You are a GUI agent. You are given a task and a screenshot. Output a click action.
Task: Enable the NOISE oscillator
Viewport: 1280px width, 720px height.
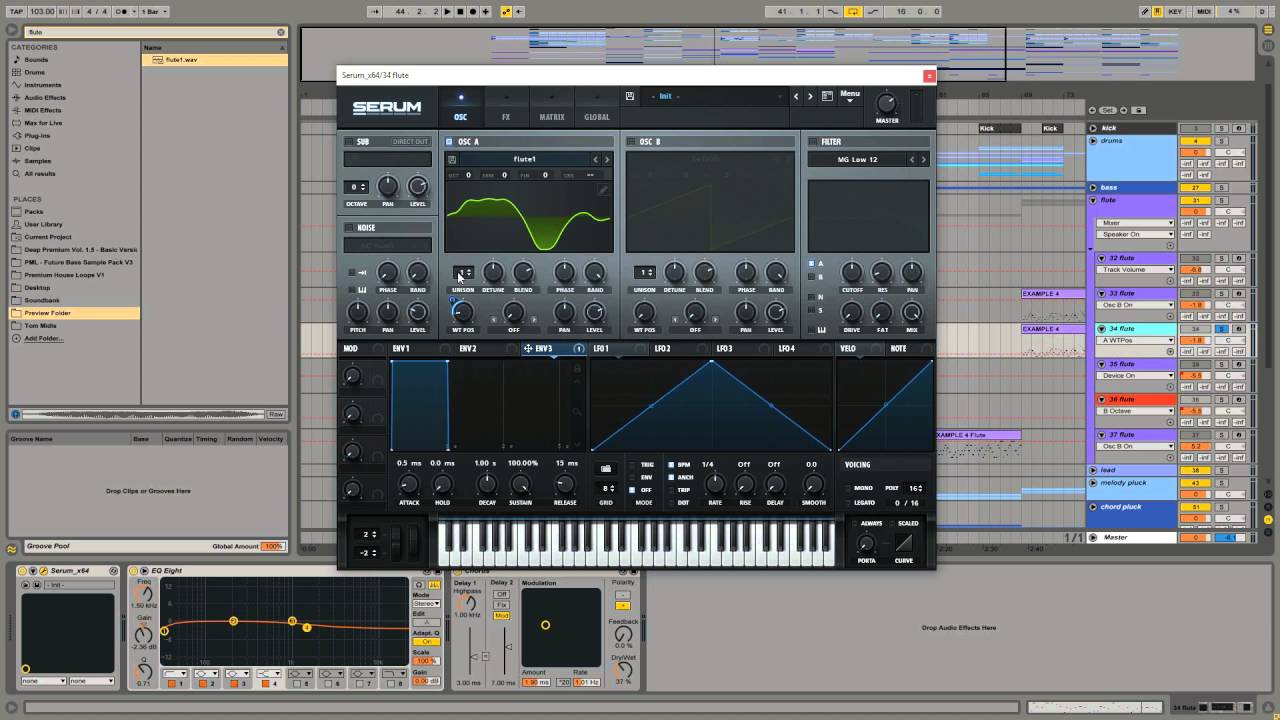coord(349,228)
